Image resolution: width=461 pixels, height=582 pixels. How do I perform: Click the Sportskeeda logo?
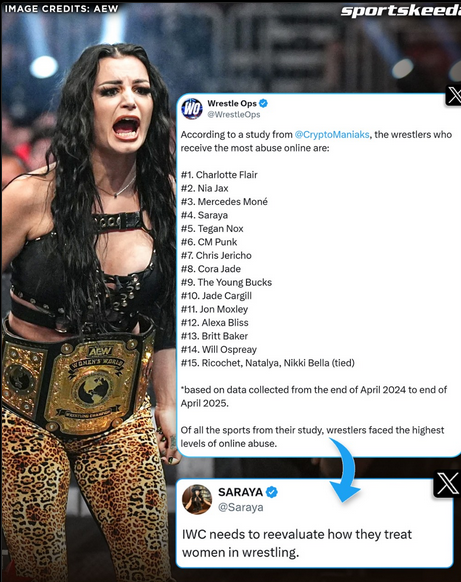point(401,11)
